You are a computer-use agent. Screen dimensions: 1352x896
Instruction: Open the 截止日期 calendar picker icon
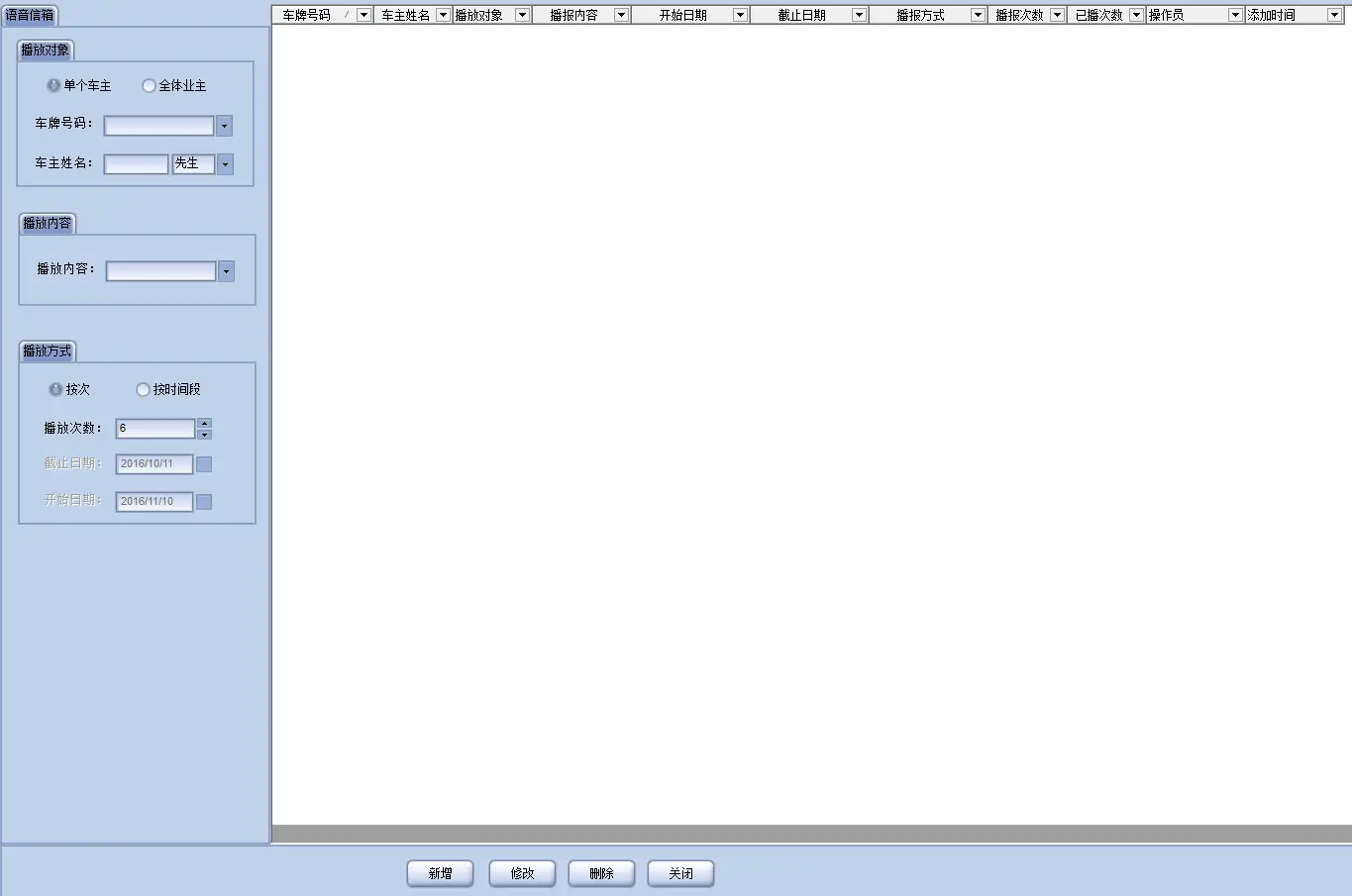coord(204,464)
